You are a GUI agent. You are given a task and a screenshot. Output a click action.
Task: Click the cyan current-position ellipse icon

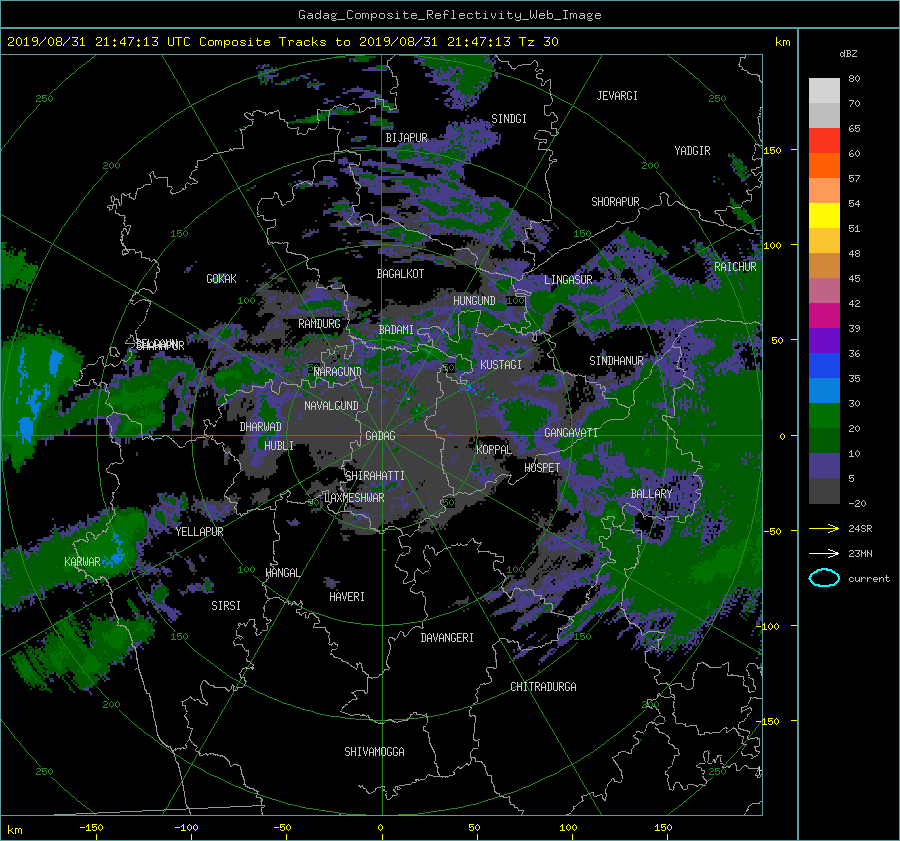pyautogui.click(x=824, y=578)
